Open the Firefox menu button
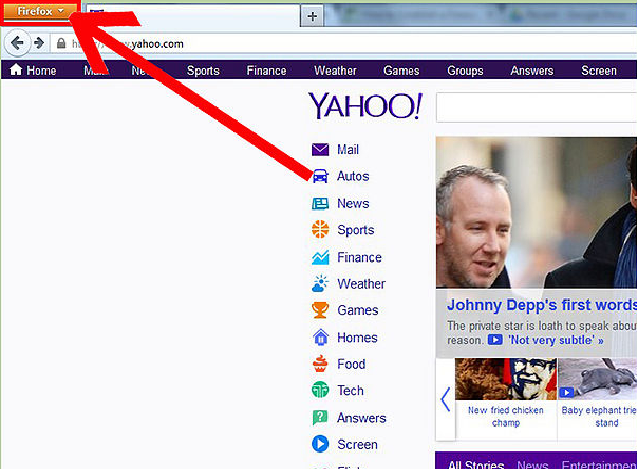The height and width of the screenshot is (469, 637). [39, 12]
